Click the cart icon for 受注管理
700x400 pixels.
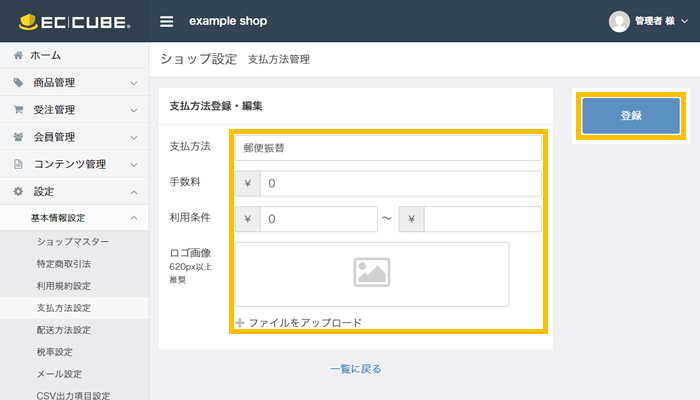tap(18, 110)
